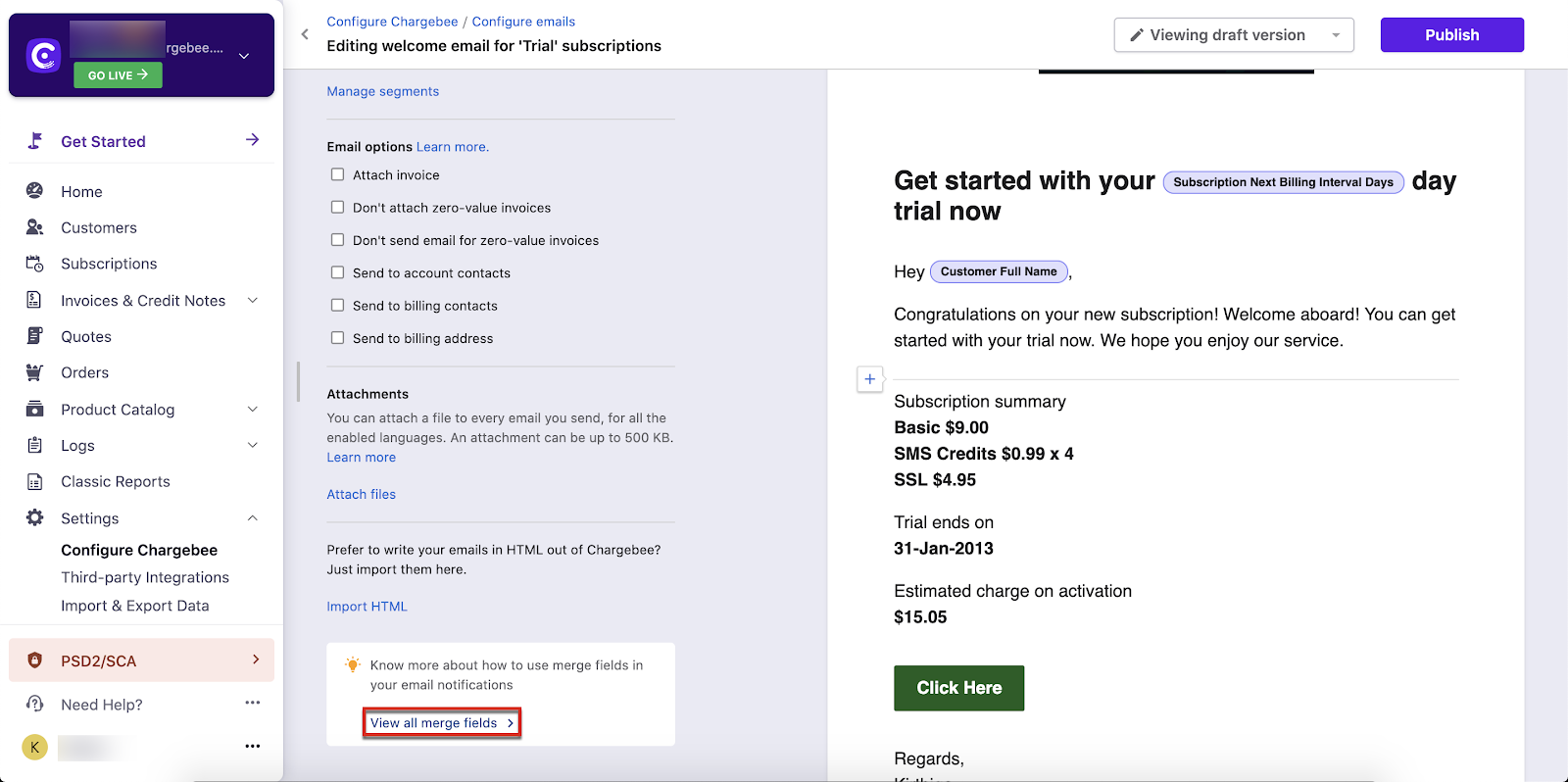
Task: Check Send to billing contacts option
Action: [x=337, y=306]
